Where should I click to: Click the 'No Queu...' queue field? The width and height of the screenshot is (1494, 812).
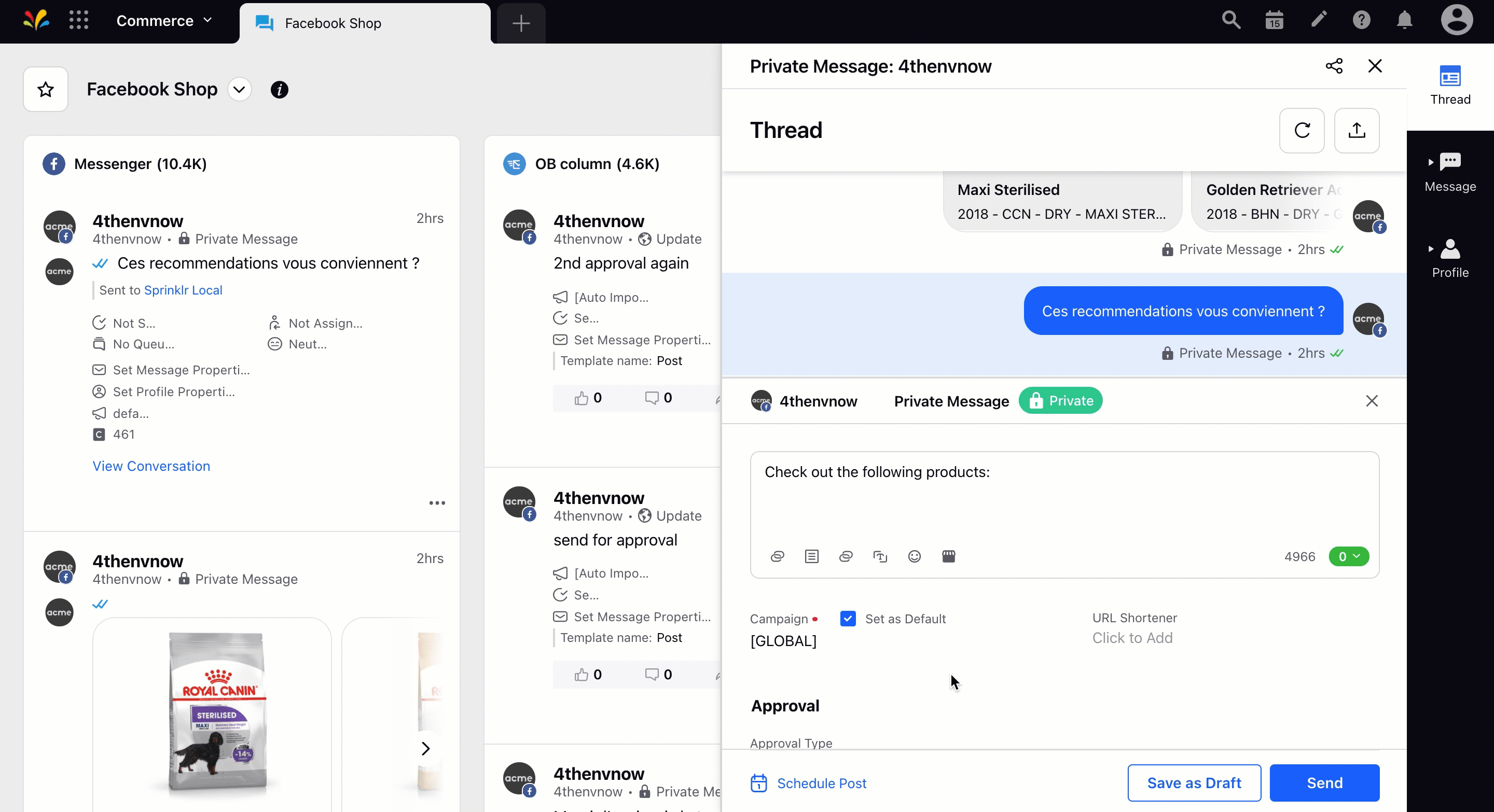(x=133, y=344)
